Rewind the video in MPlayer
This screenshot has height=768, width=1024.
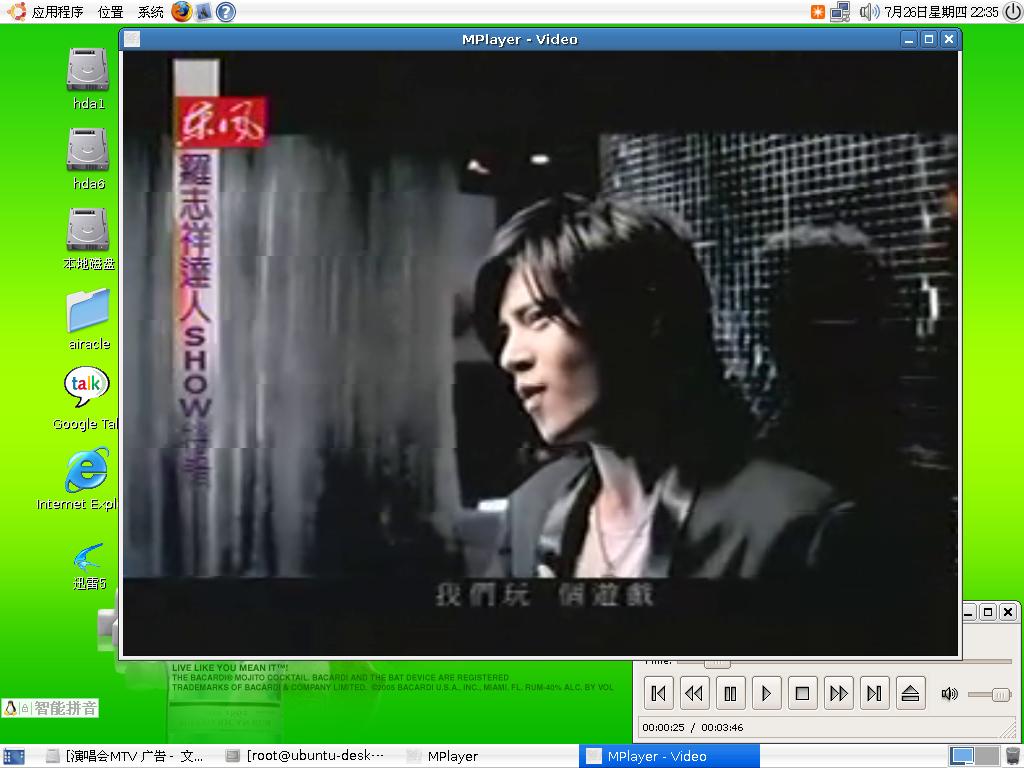point(694,693)
